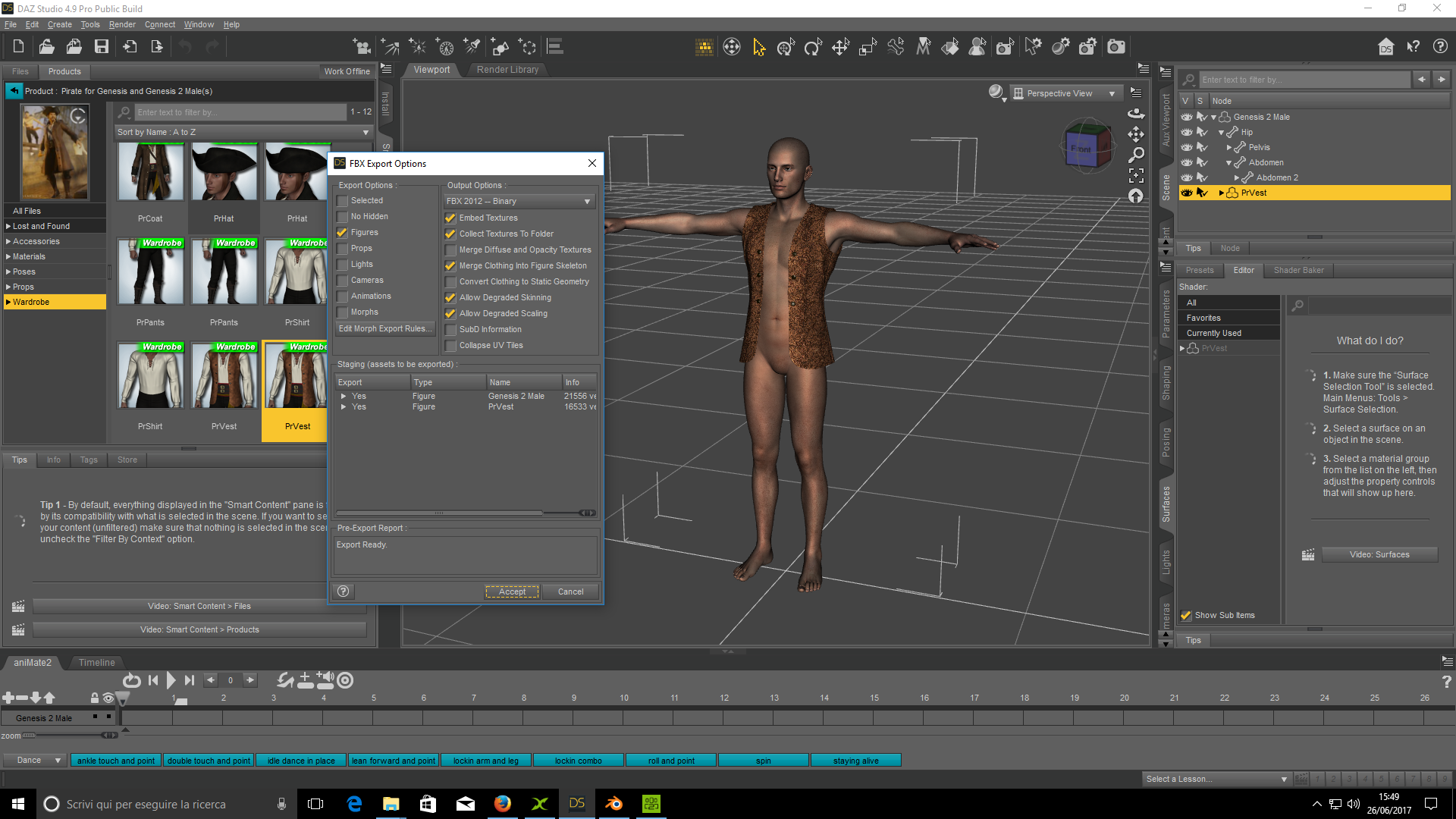Click the view cube Front face

1081,149
